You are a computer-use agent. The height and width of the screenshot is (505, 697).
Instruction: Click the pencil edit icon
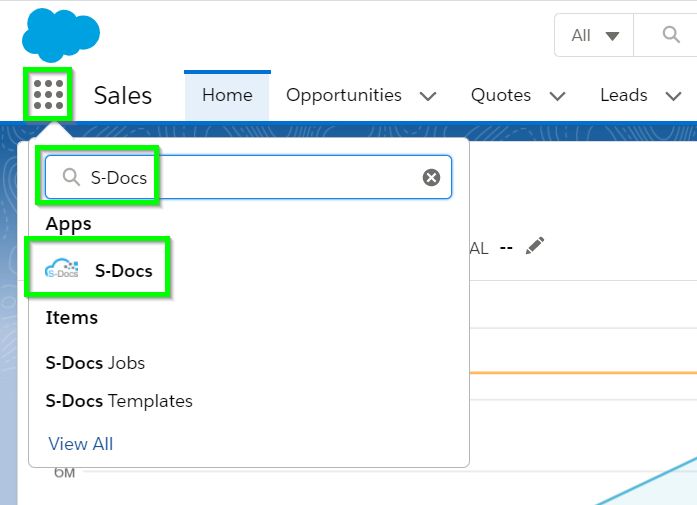point(535,246)
